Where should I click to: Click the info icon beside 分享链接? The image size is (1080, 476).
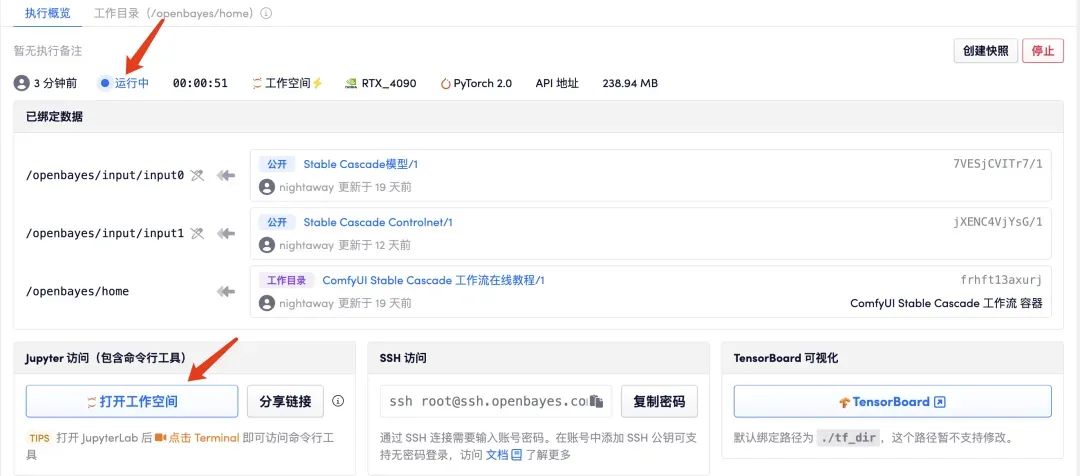[x=338, y=401]
